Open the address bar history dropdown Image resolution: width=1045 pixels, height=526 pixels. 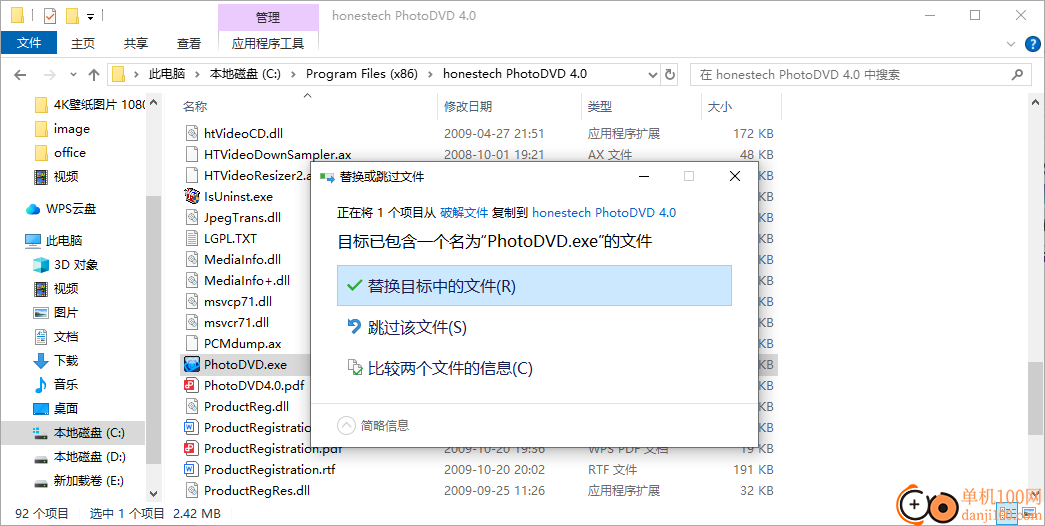pos(653,75)
